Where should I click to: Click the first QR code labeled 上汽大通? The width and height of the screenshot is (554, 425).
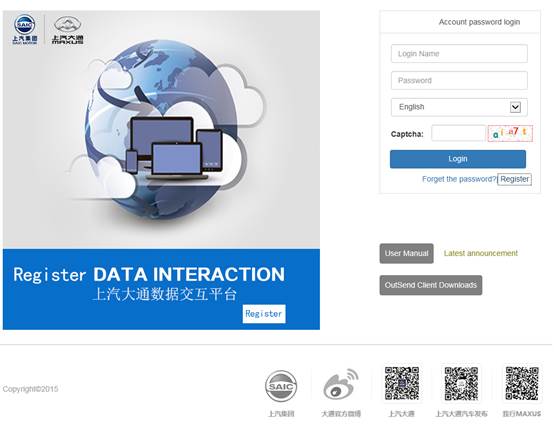click(x=402, y=384)
